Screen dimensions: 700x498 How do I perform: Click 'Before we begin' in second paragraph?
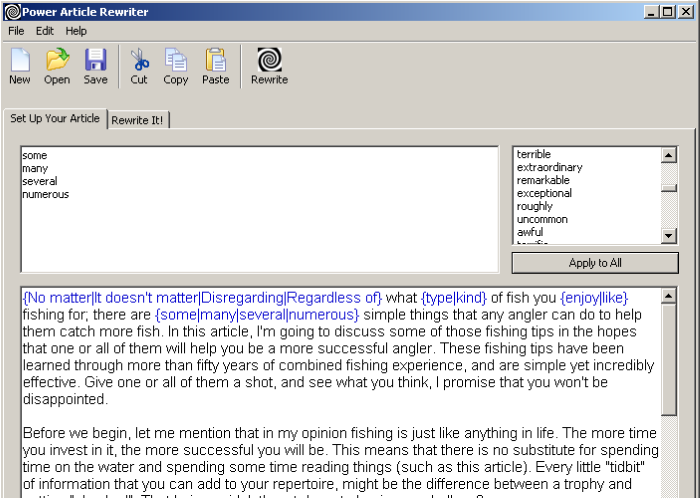[x=76, y=433]
